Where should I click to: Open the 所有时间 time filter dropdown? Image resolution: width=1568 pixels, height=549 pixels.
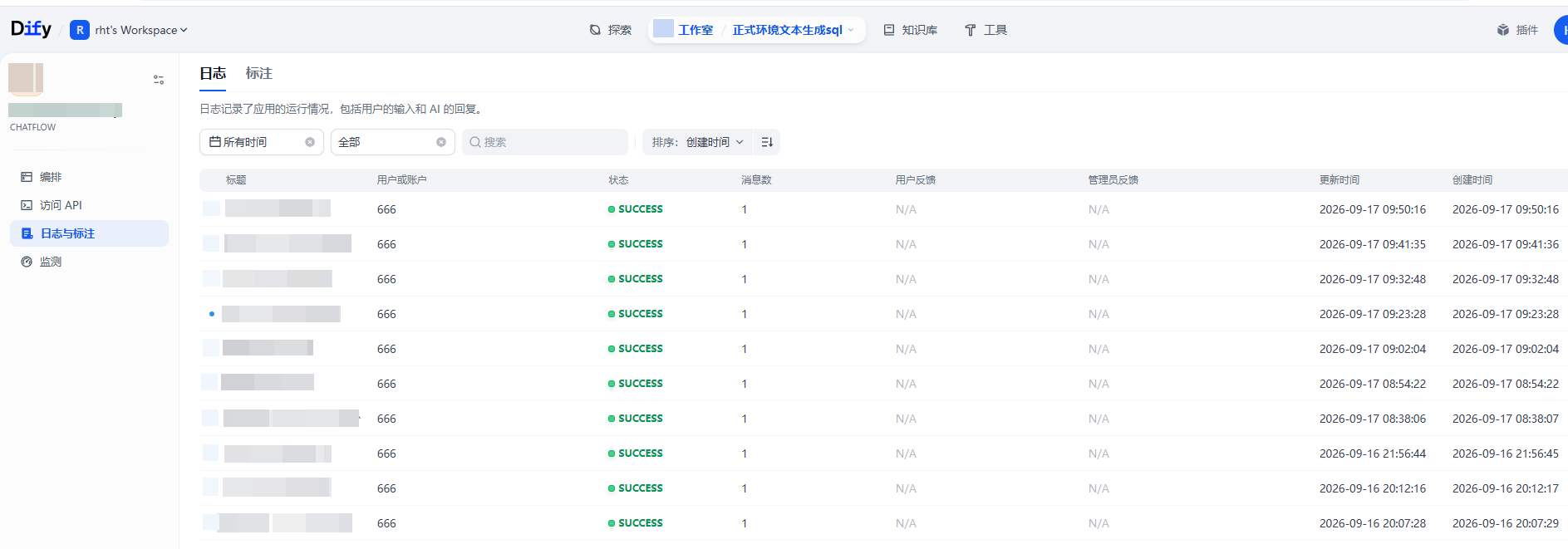[262, 142]
